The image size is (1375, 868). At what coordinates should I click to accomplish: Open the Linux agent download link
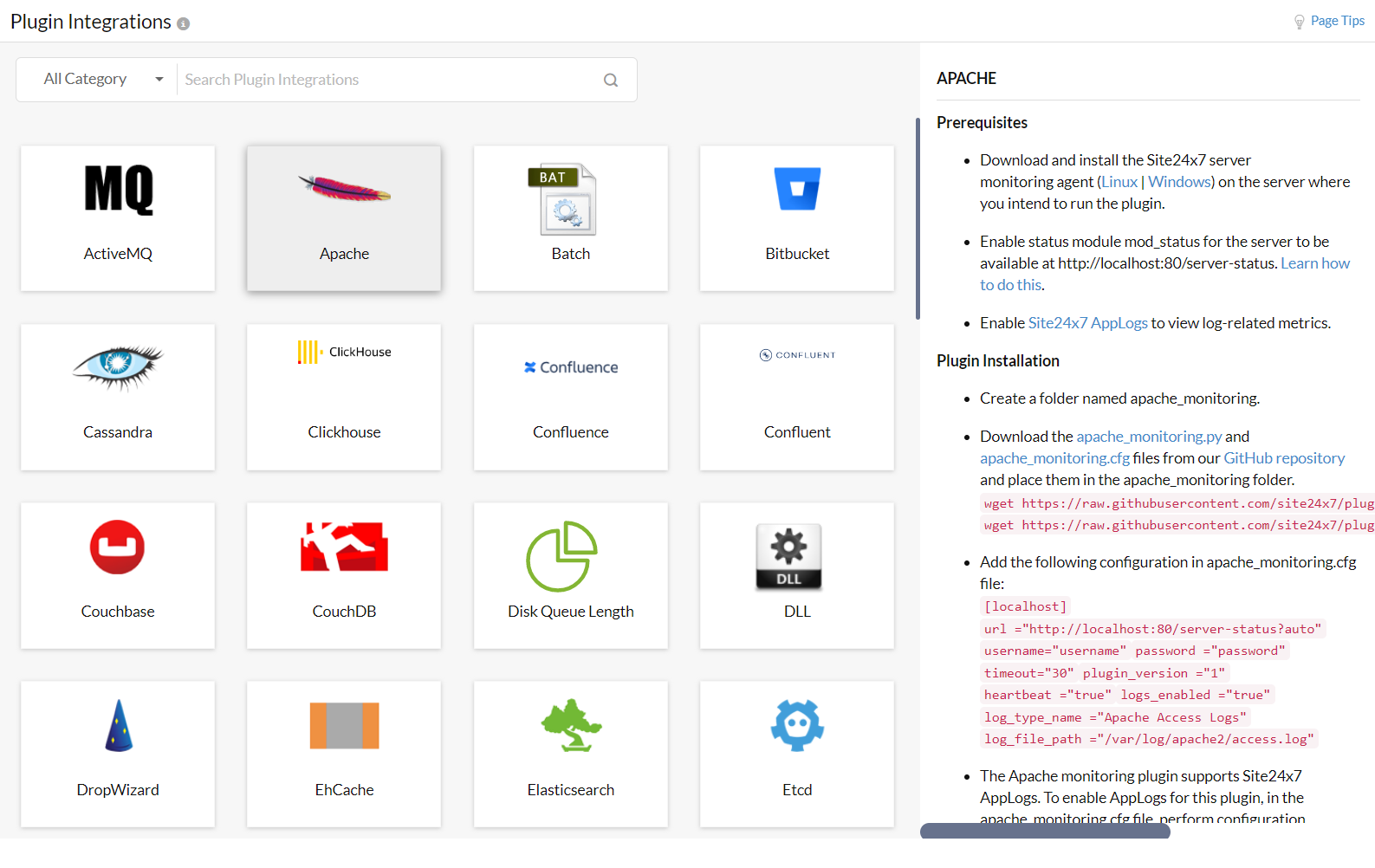[1119, 182]
